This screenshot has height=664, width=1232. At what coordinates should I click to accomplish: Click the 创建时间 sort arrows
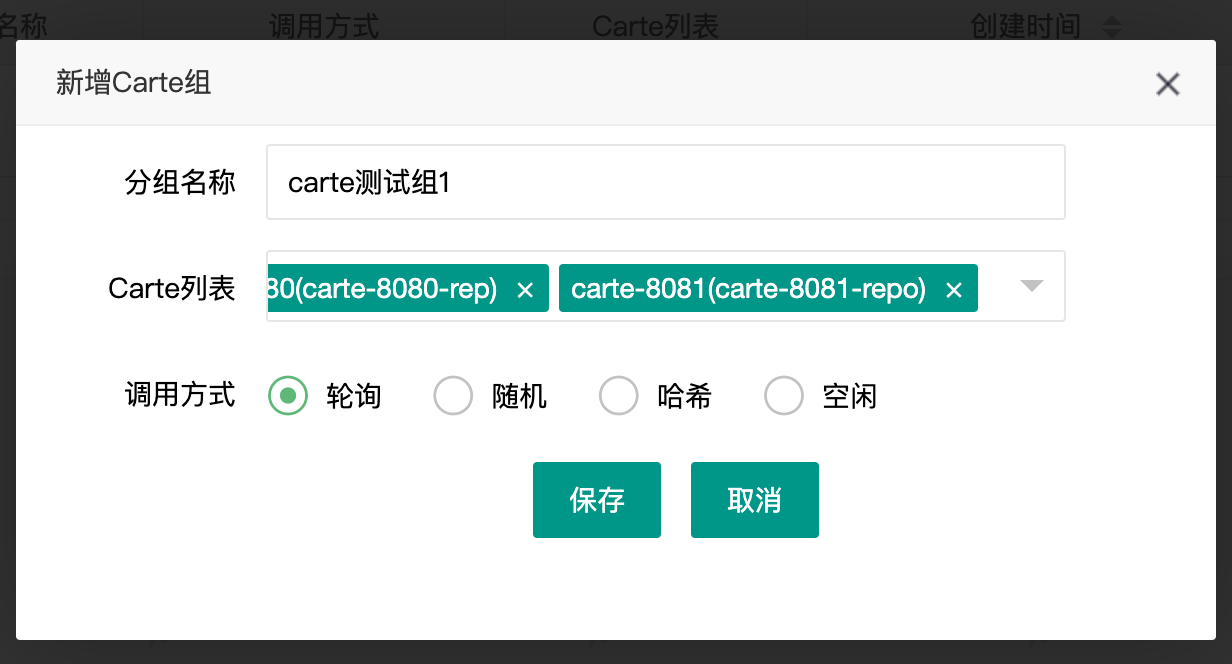pos(1110,27)
